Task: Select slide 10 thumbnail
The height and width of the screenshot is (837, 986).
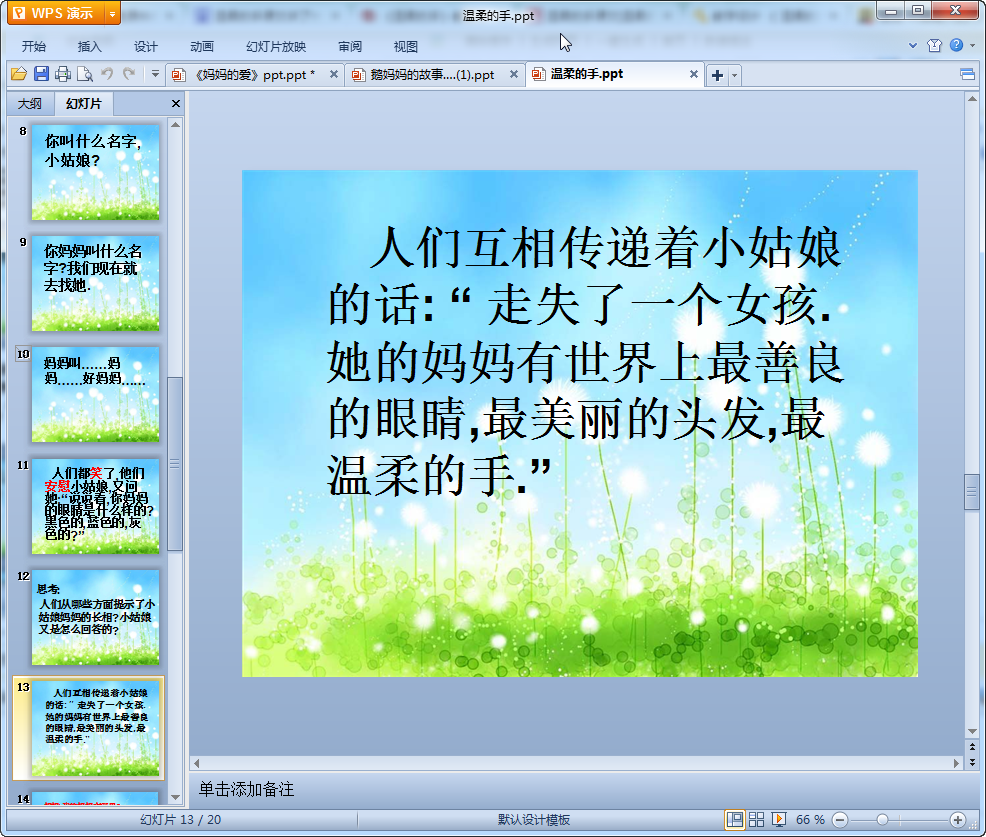Action: tap(96, 394)
